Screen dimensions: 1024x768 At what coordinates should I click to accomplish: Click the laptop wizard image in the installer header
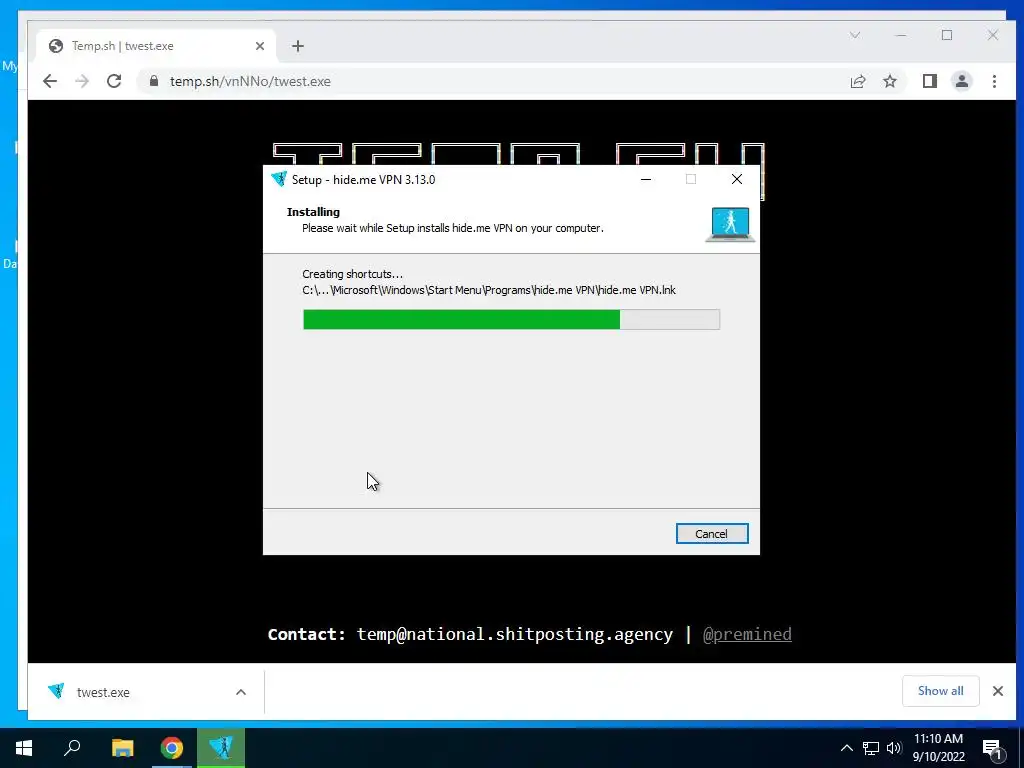pos(730,224)
